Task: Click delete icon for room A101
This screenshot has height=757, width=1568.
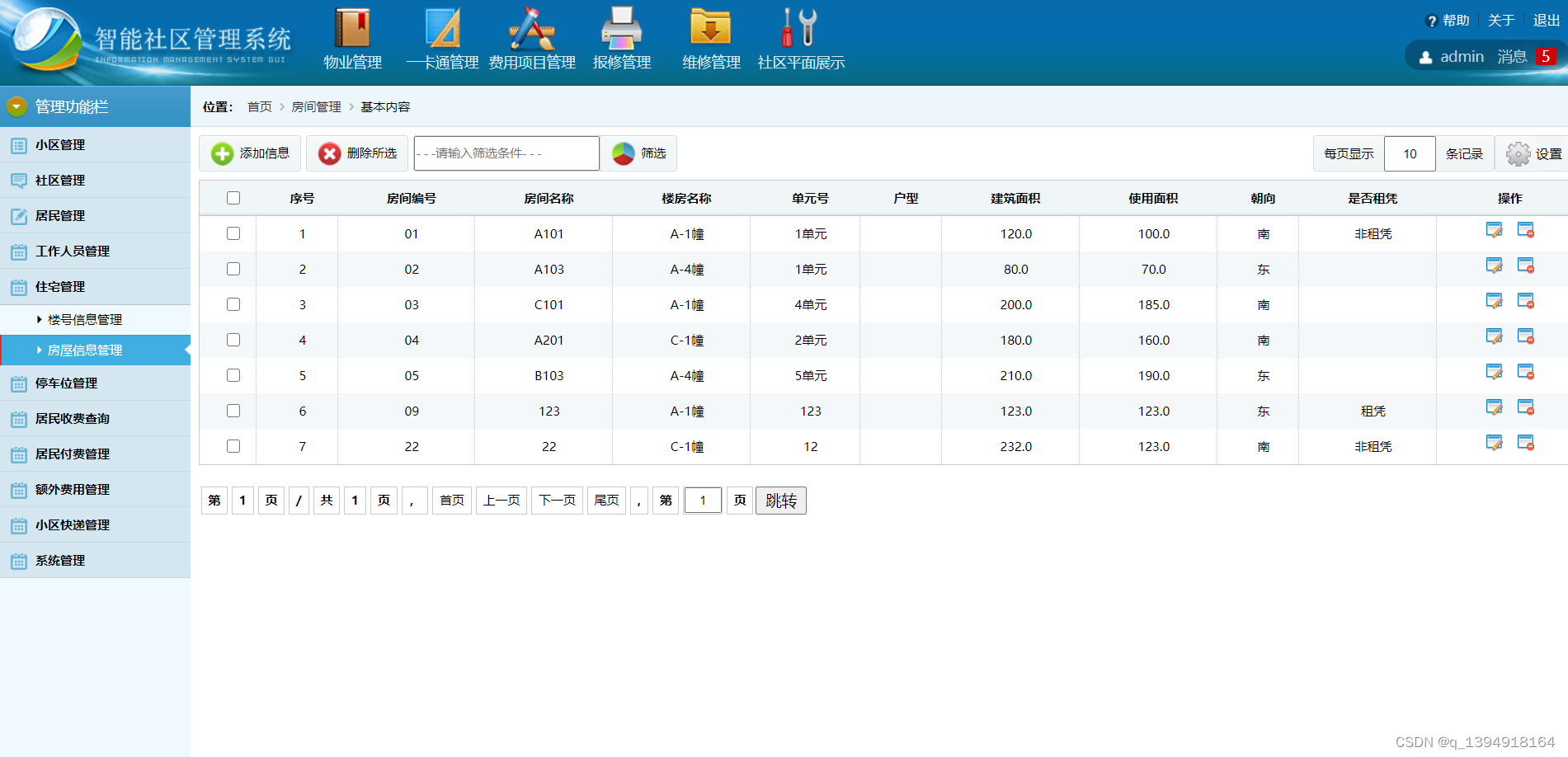Action: point(1526,231)
